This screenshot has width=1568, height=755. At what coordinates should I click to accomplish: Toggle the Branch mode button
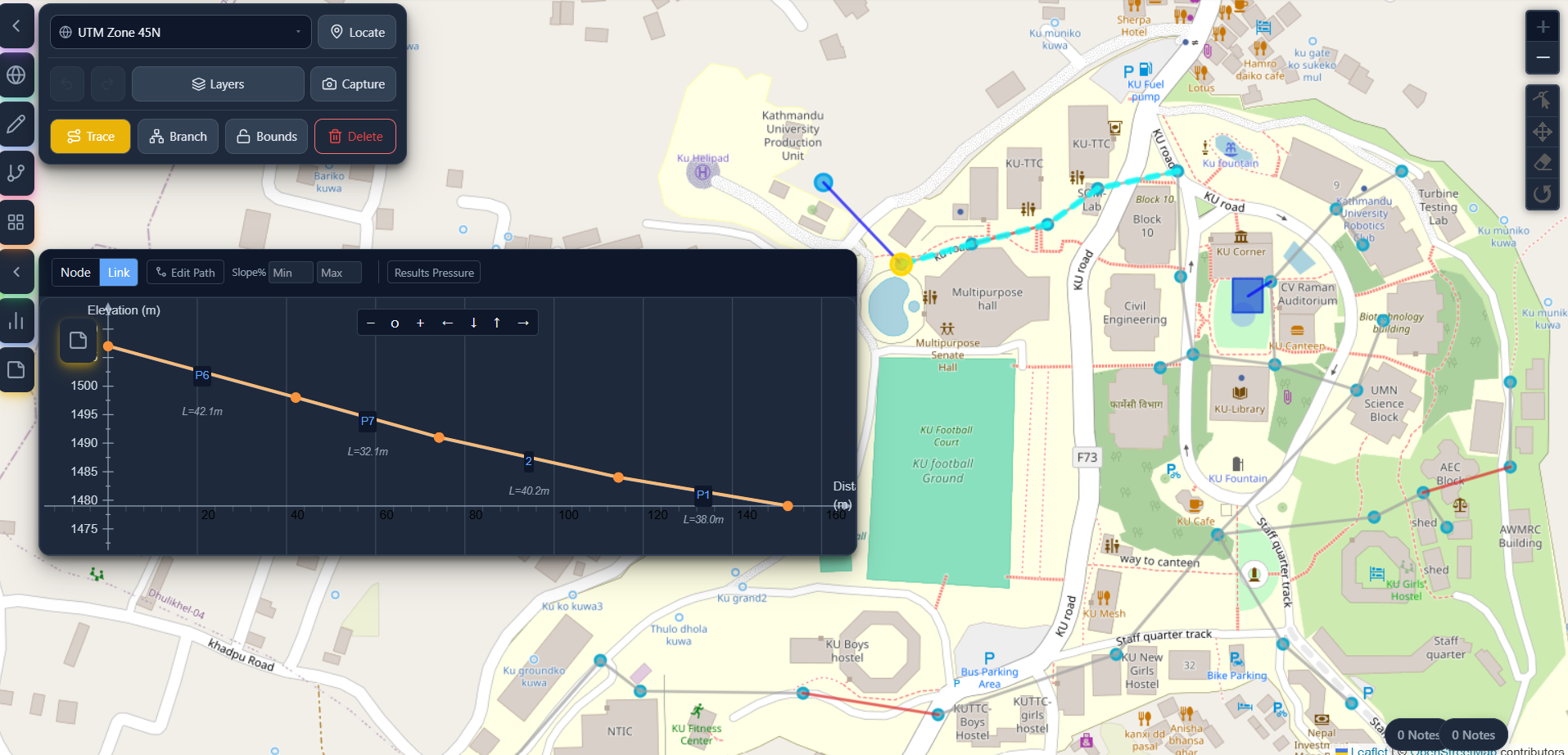coord(178,136)
